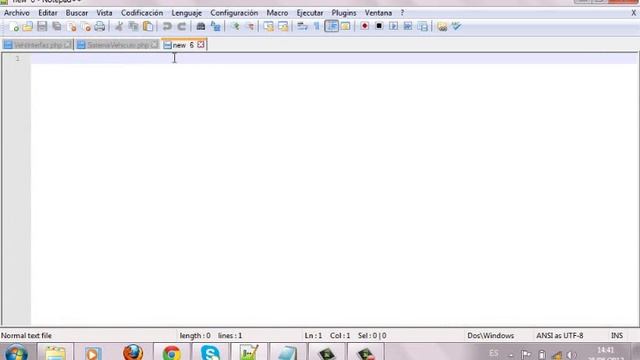Image resolution: width=640 pixels, height=360 pixels.
Task: Open Firefox from the taskbar
Action: pos(133,352)
